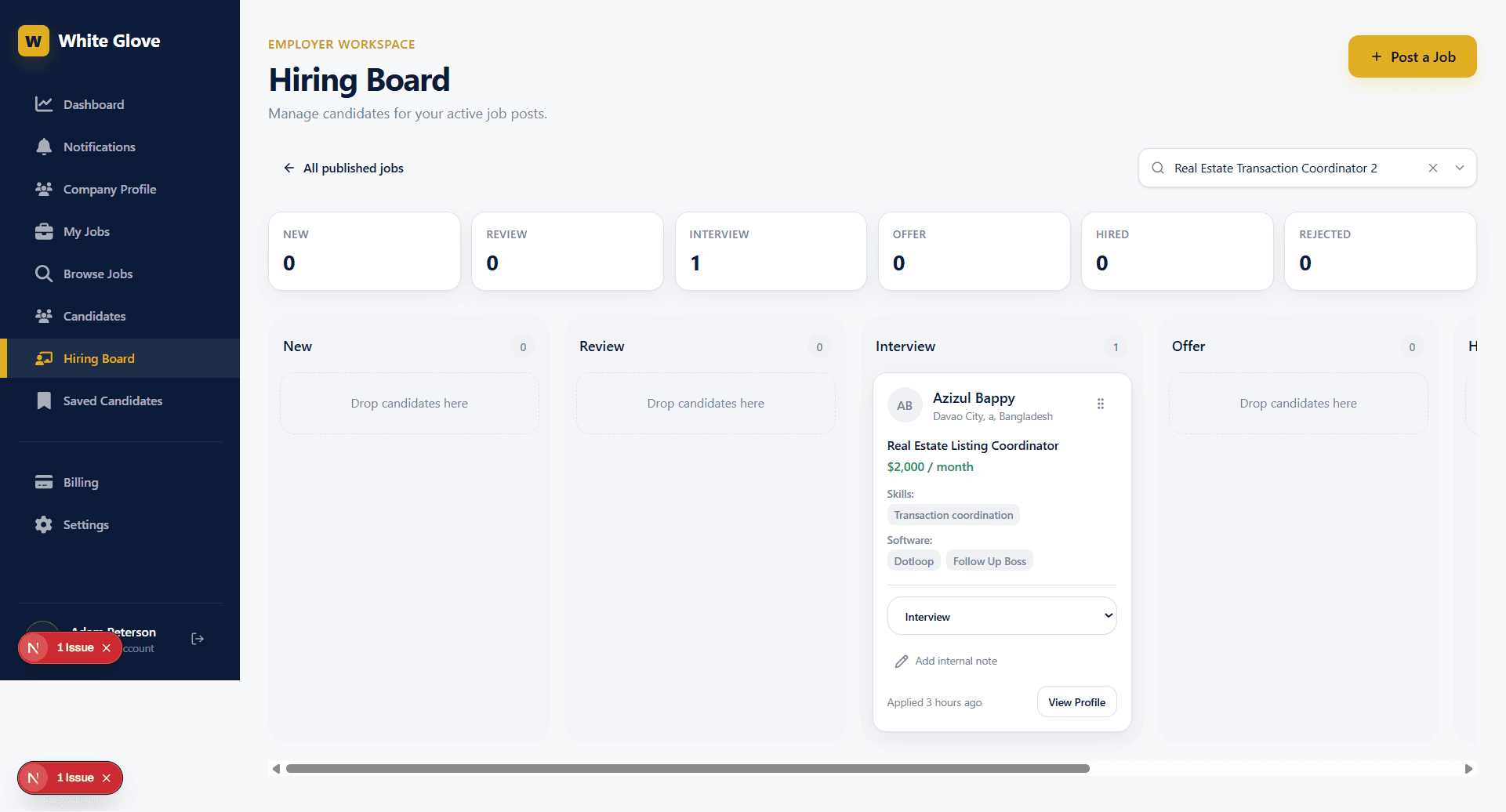Viewport: 1506px width, 812px height.
Task: Click Interview column count badge
Action: coord(1116,346)
